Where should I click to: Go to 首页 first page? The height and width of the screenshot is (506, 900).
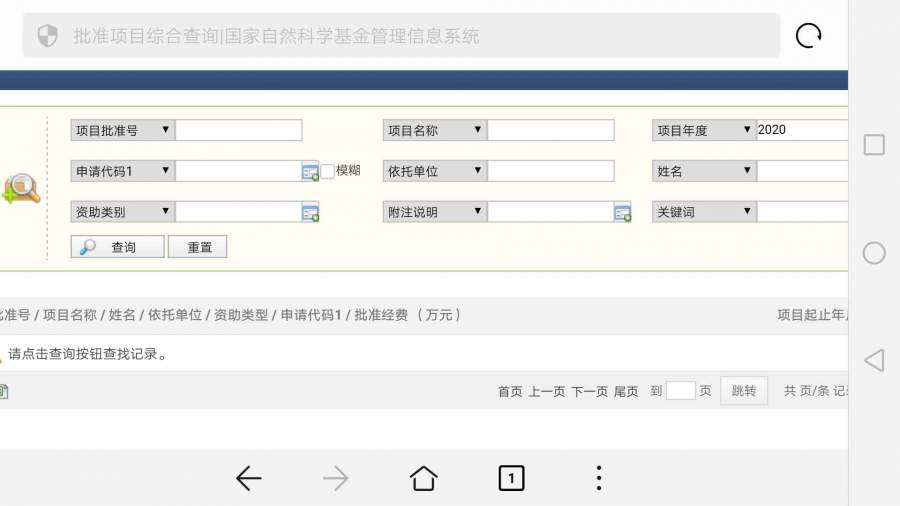(510, 391)
